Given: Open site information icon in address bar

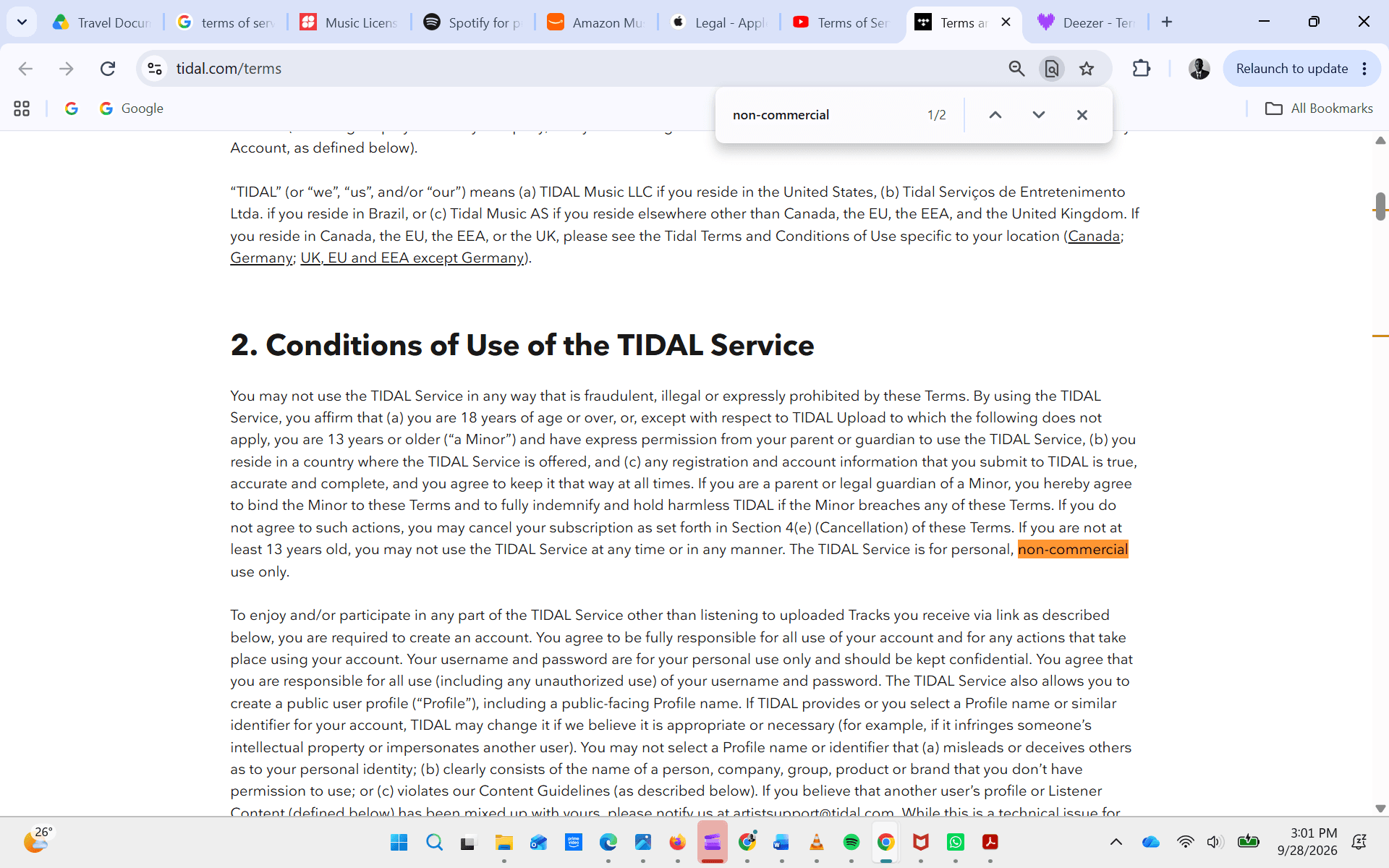Looking at the screenshot, I should [x=155, y=69].
